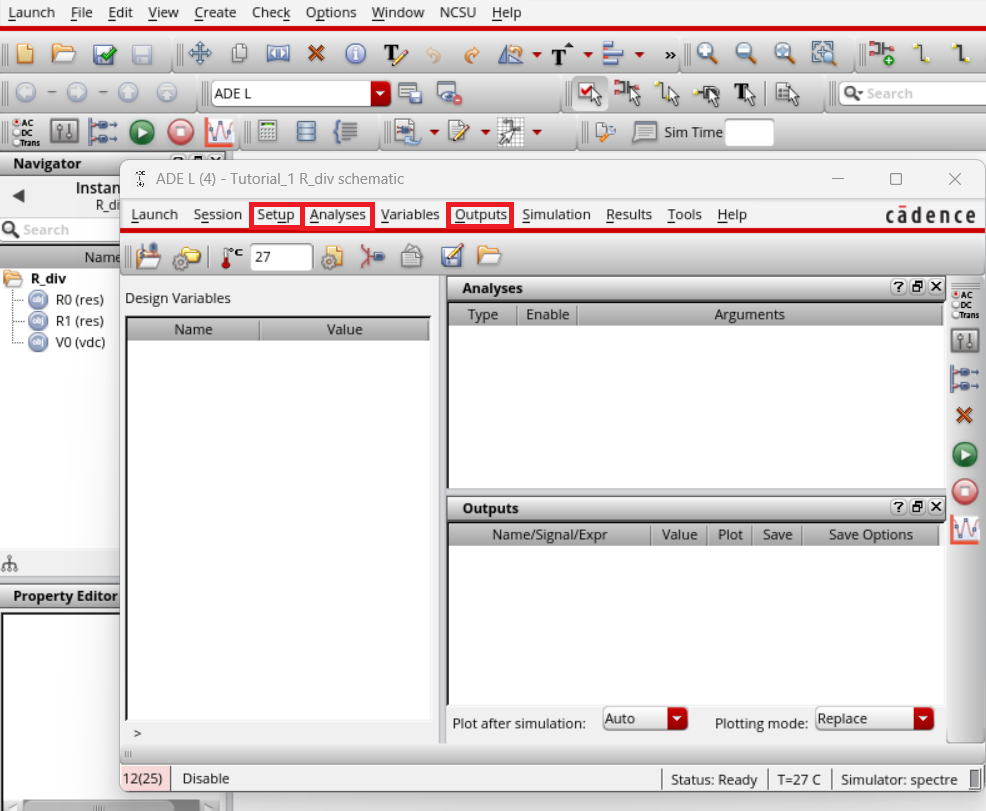Click the red X Delete icon in main toolbar
This screenshot has height=811, width=986.
(316, 54)
